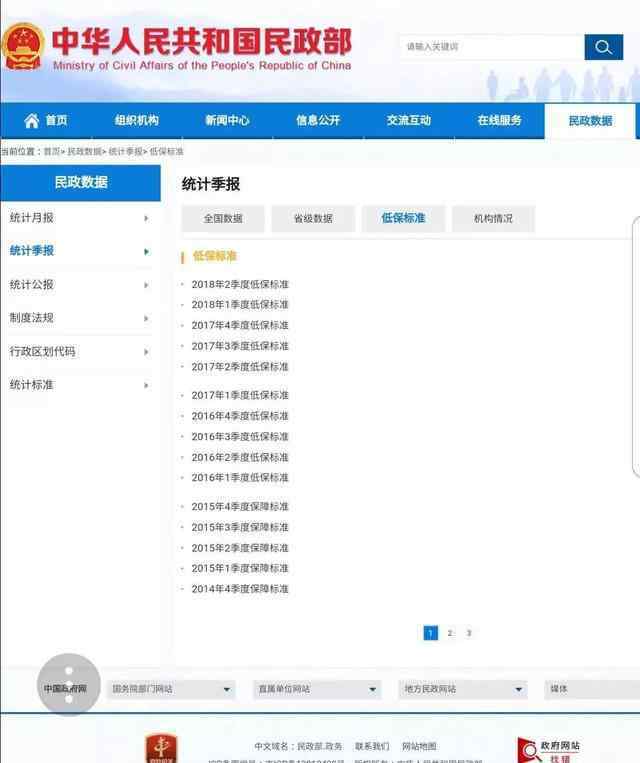Open 2014年4季度保障标准 report
Viewport: 640px width, 763px height.
pos(240,589)
